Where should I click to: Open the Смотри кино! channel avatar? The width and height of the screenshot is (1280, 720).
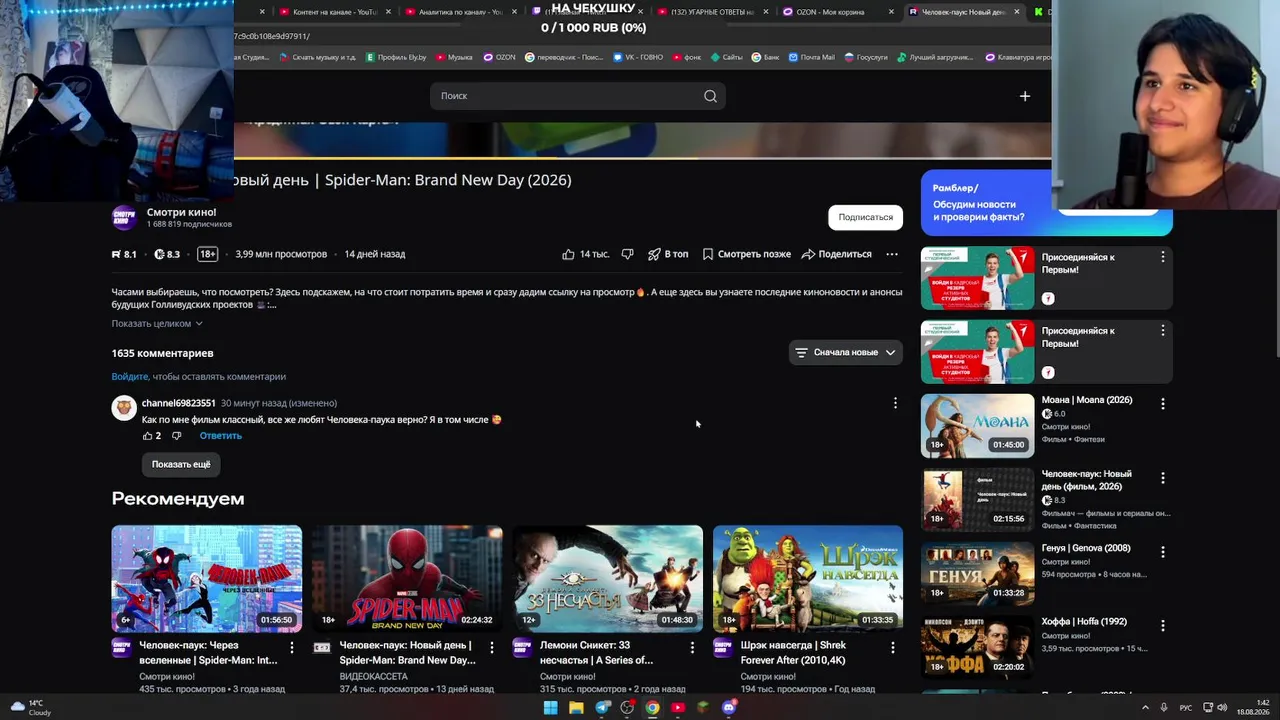click(124, 217)
